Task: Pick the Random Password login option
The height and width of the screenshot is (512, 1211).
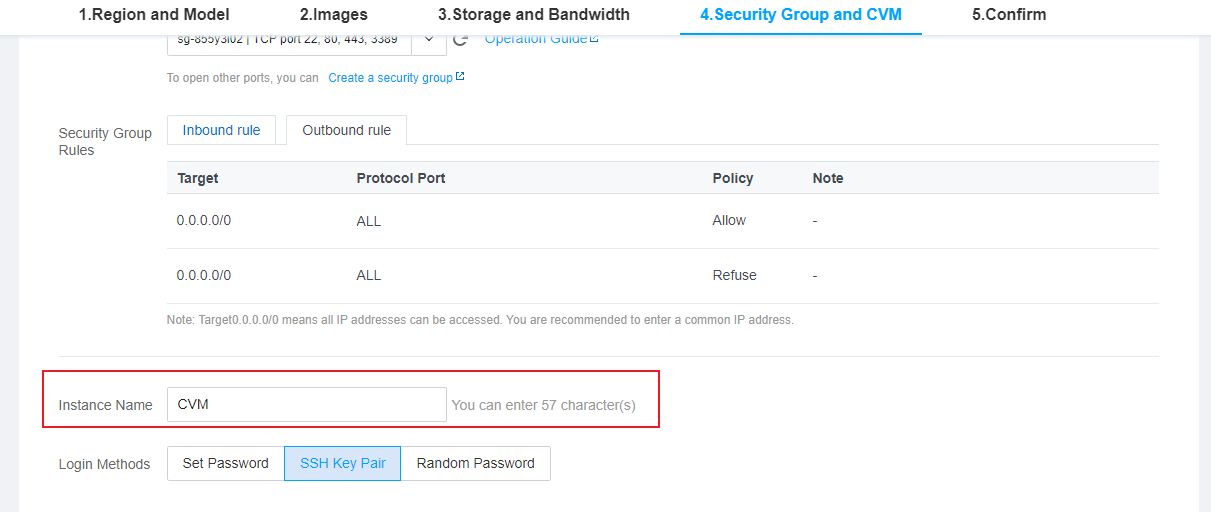Action: point(476,464)
